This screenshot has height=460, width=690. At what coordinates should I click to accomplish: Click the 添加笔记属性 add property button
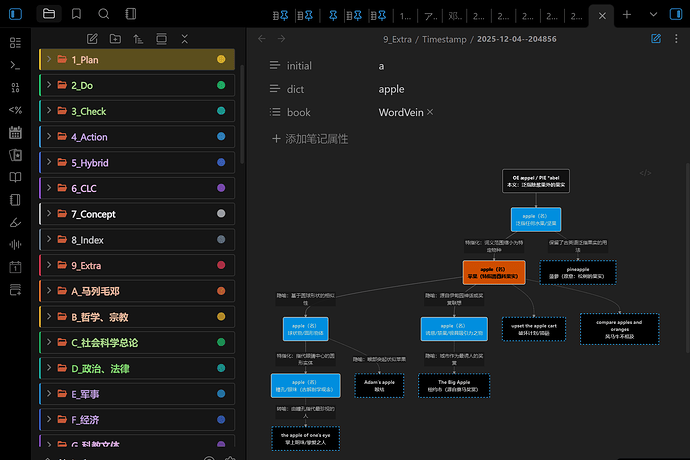(310, 138)
